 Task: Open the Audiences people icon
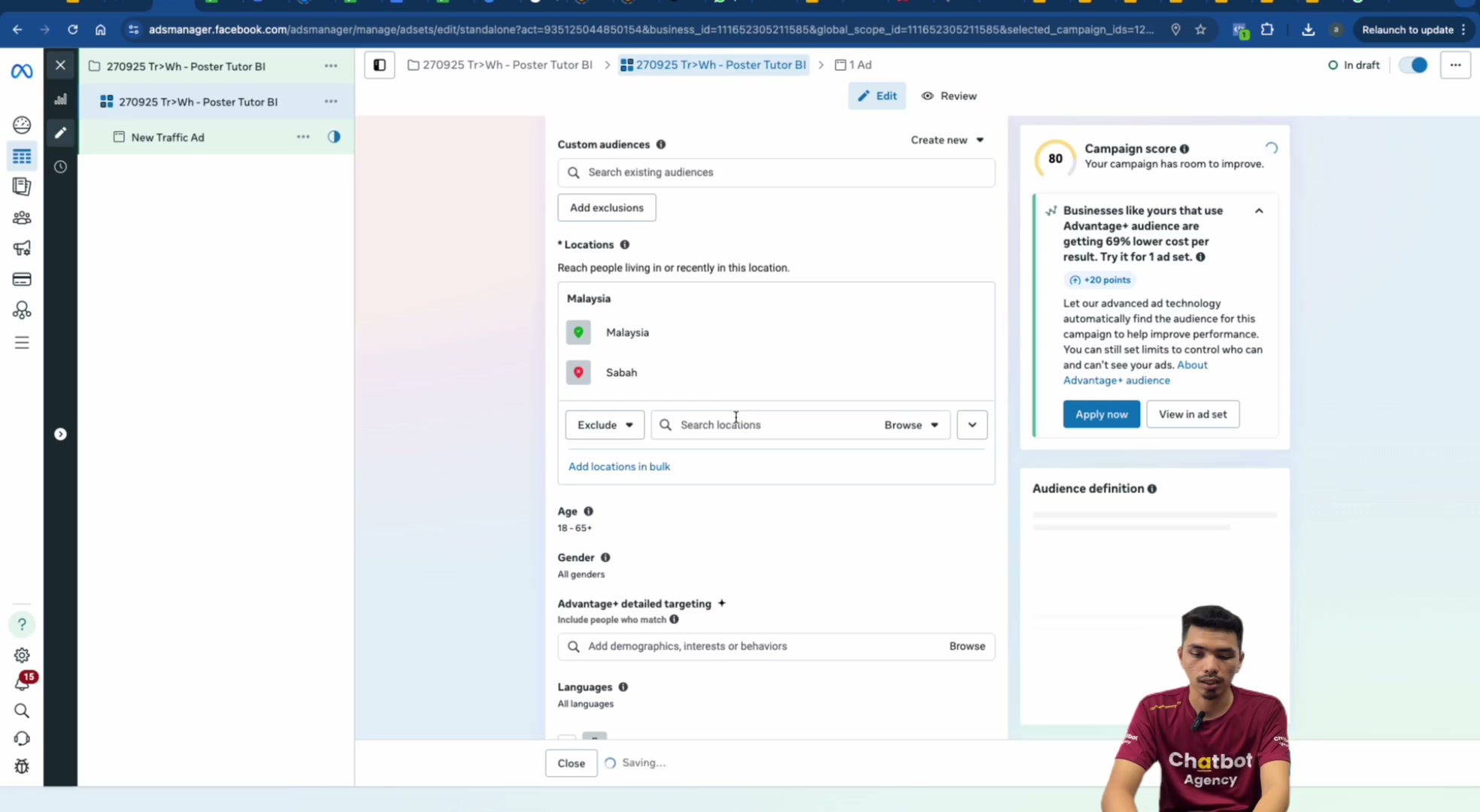pyautogui.click(x=22, y=218)
